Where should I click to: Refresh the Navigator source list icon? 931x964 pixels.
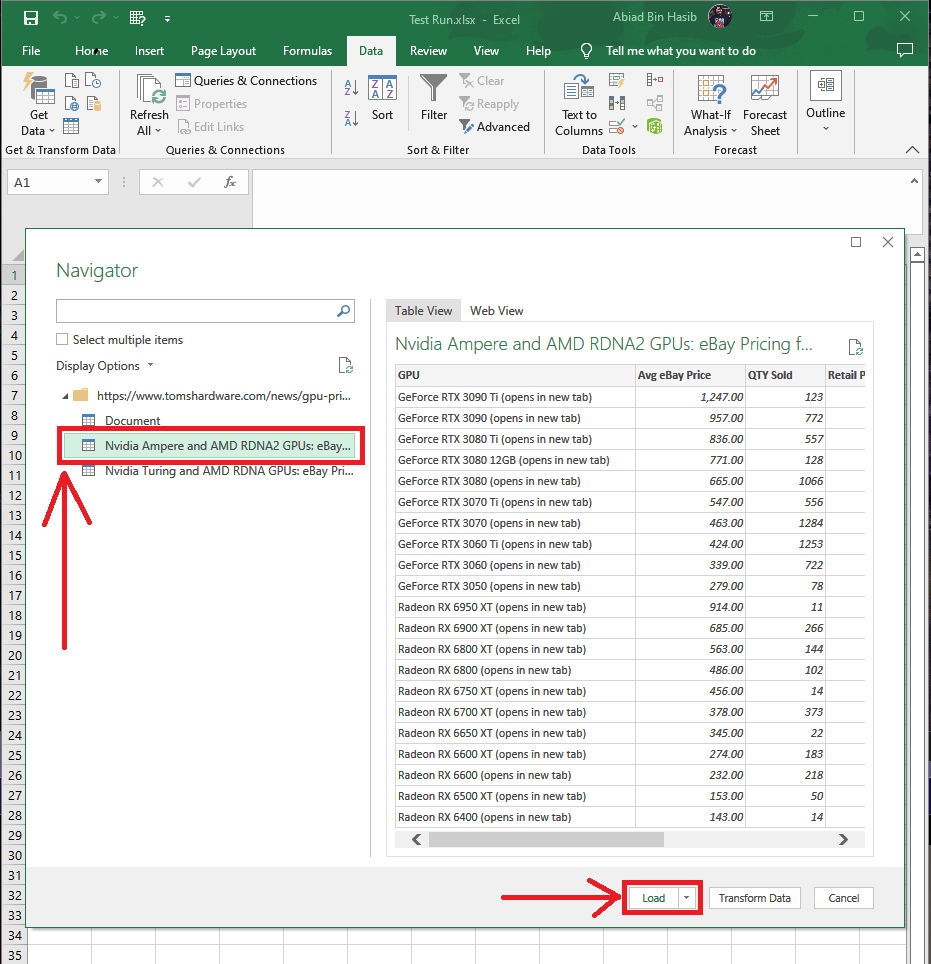[x=346, y=366]
